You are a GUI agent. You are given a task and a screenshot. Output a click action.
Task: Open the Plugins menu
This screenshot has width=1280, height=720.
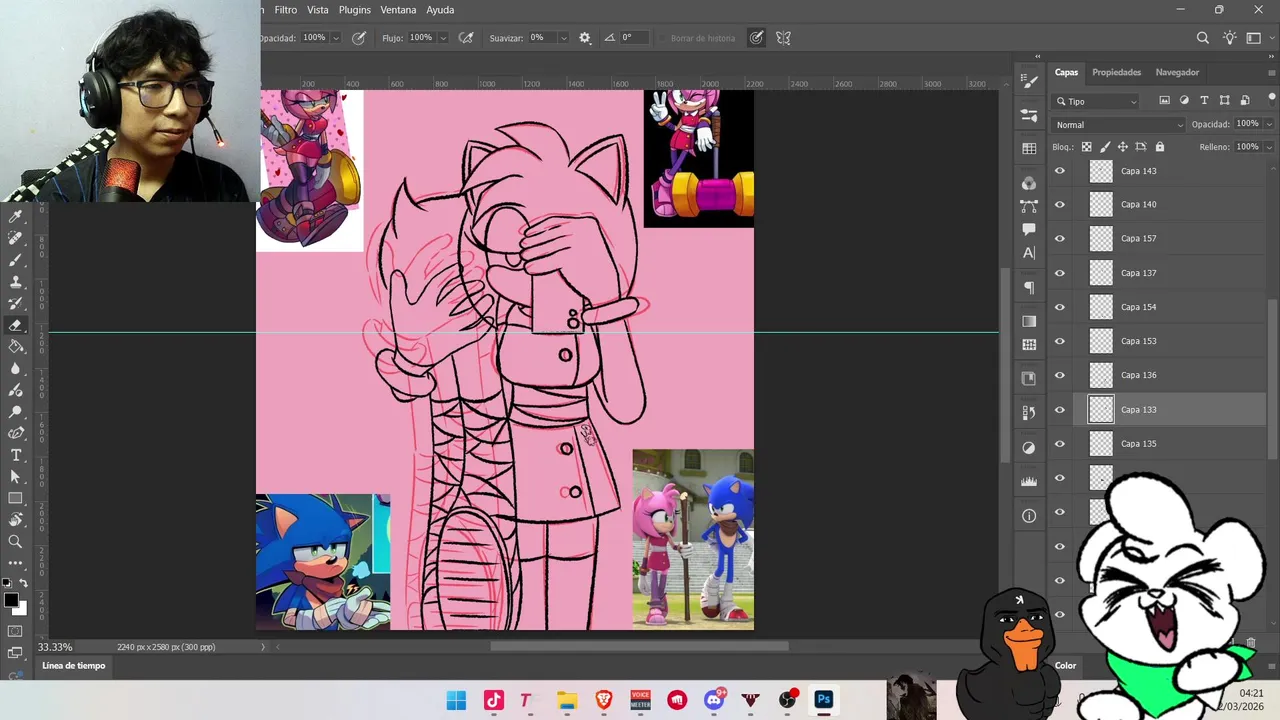point(355,10)
